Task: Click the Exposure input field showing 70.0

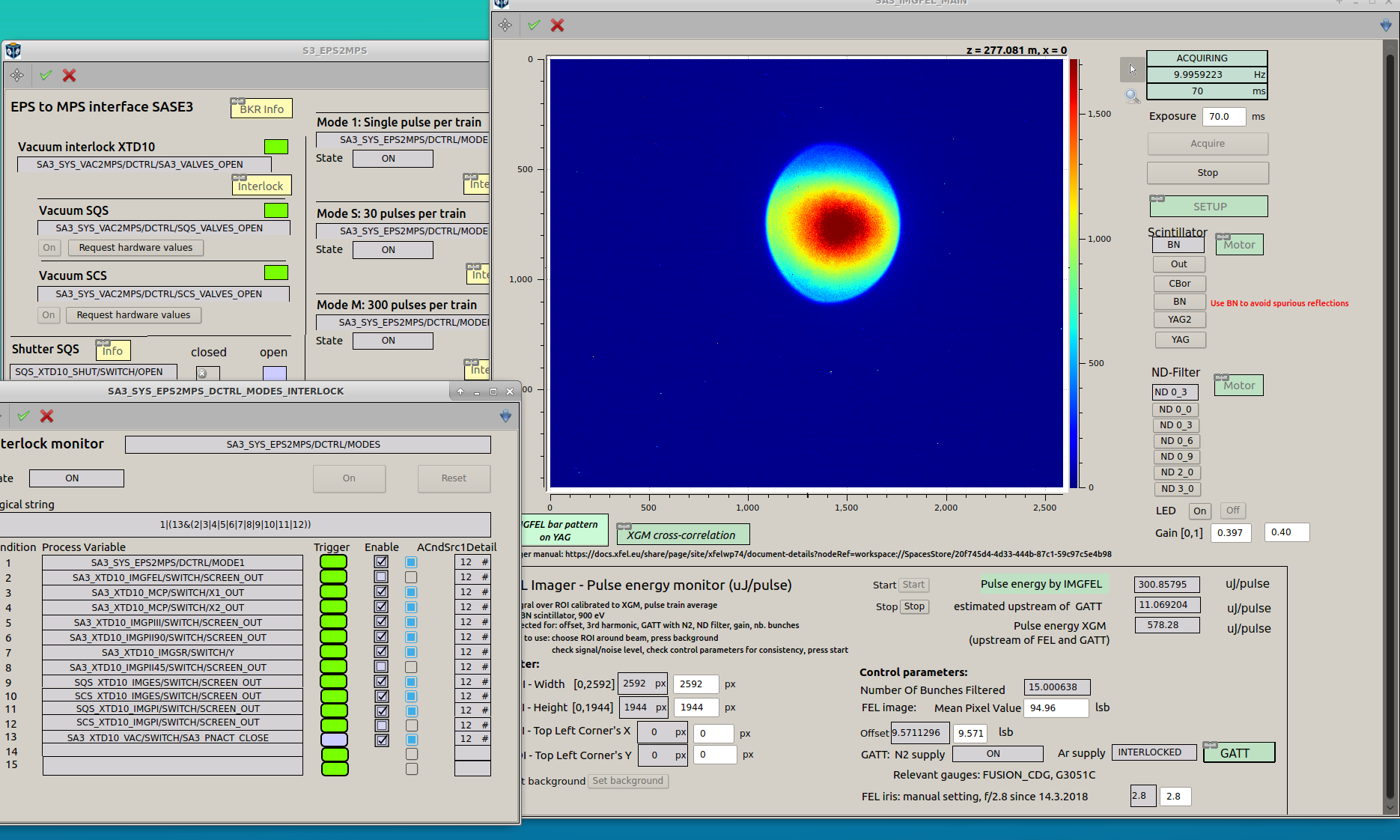Action: [x=1223, y=117]
